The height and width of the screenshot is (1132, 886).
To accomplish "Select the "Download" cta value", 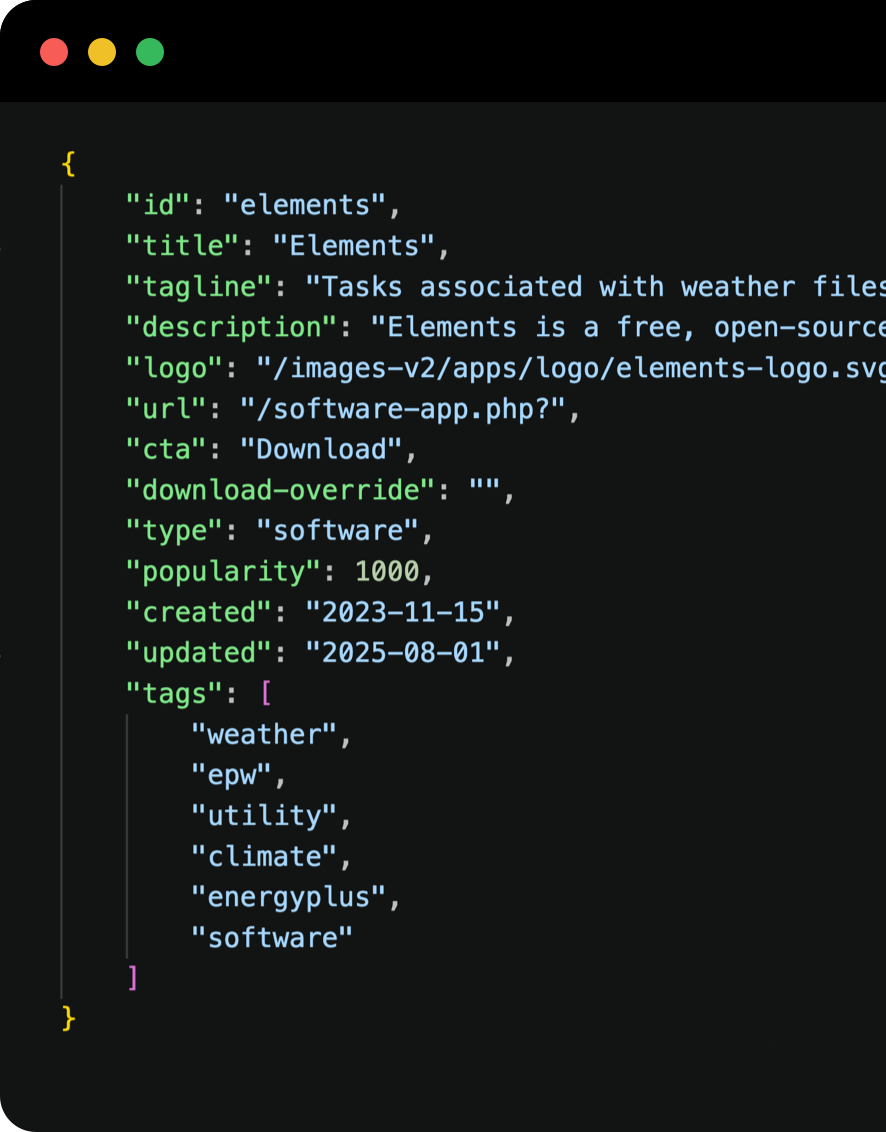I will (321, 449).
